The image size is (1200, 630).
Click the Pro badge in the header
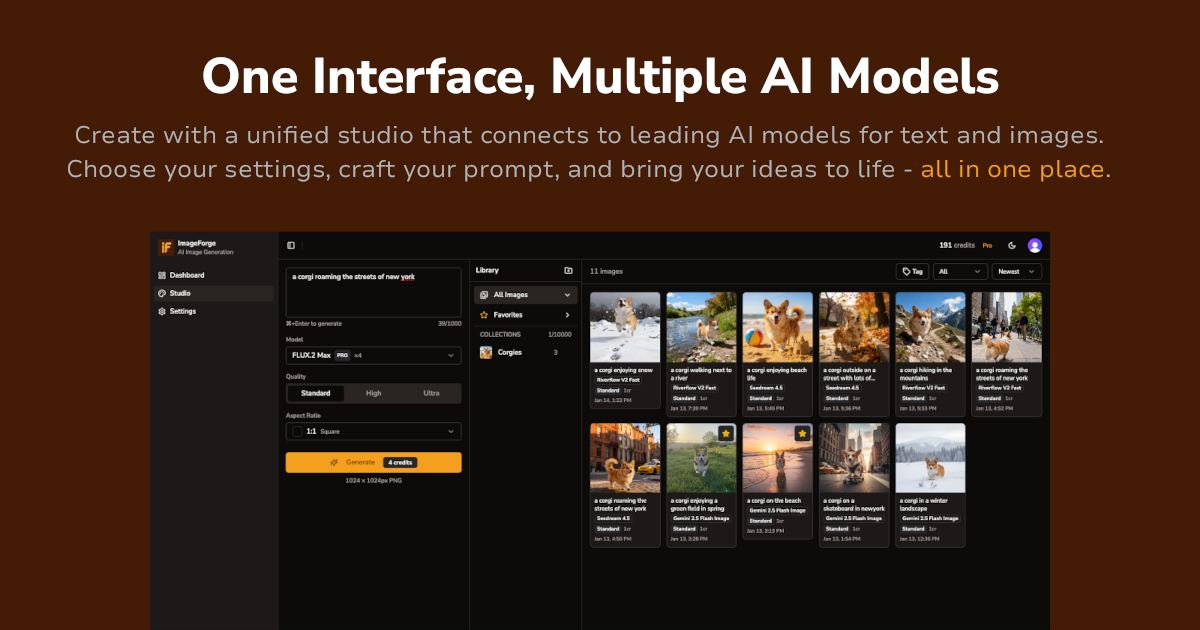pos(987,245)
